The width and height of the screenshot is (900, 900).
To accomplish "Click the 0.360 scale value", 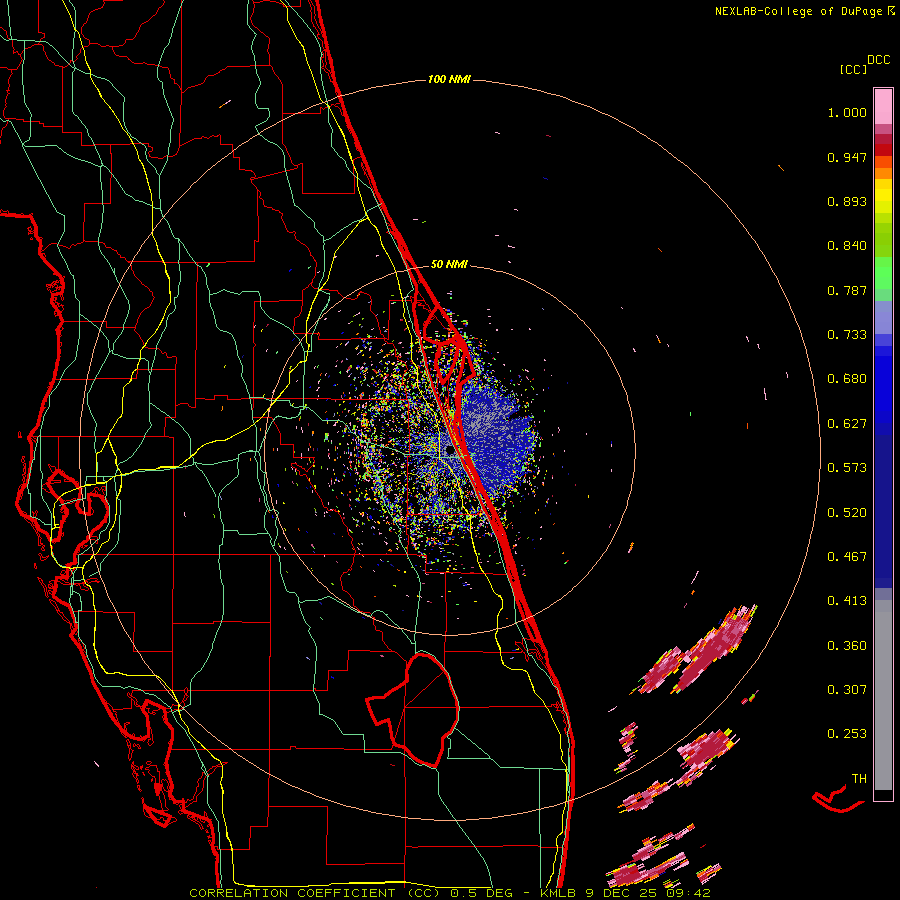I will click(x=847, y=646).
